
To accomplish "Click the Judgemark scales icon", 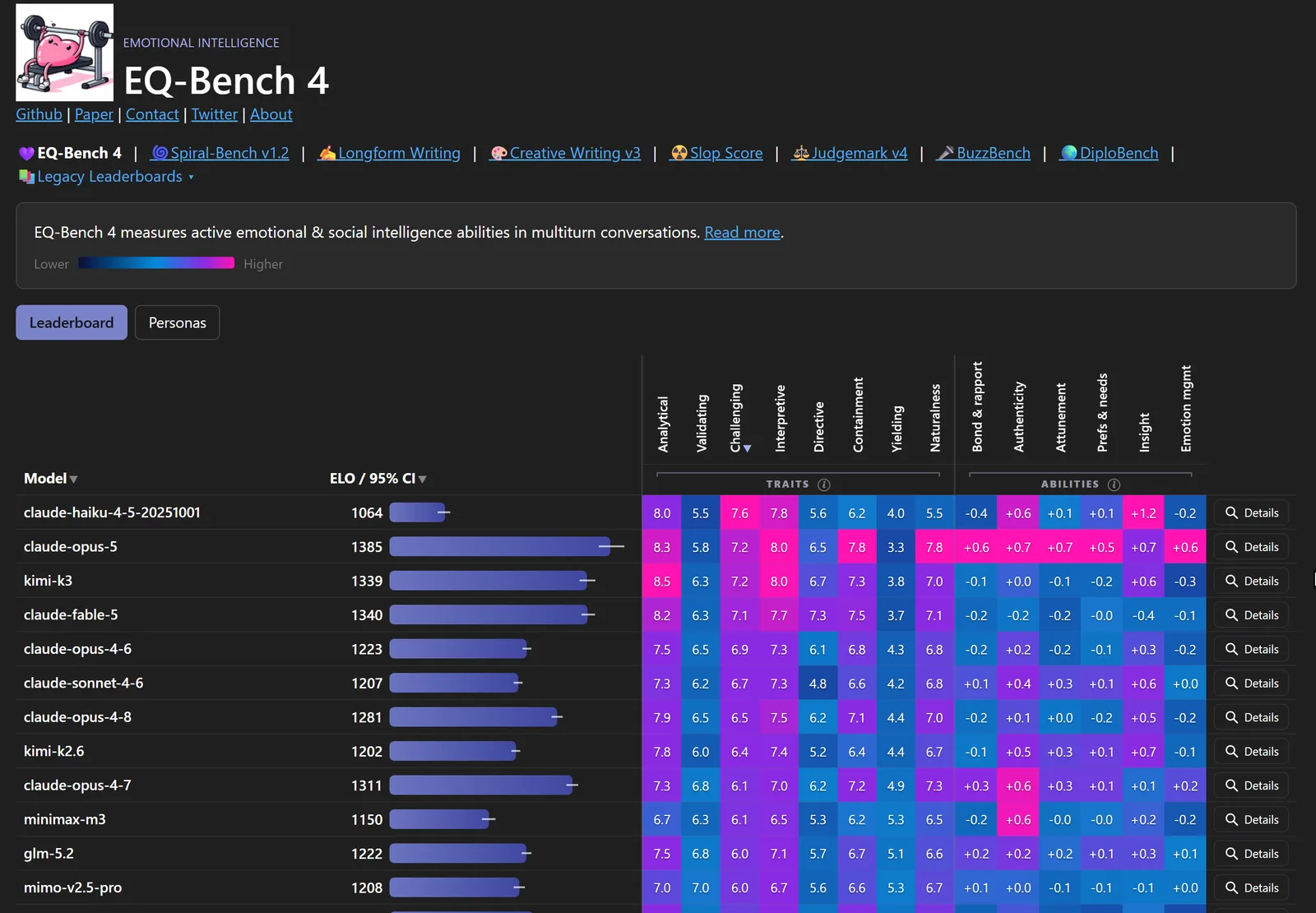I will tap(801, 153).
